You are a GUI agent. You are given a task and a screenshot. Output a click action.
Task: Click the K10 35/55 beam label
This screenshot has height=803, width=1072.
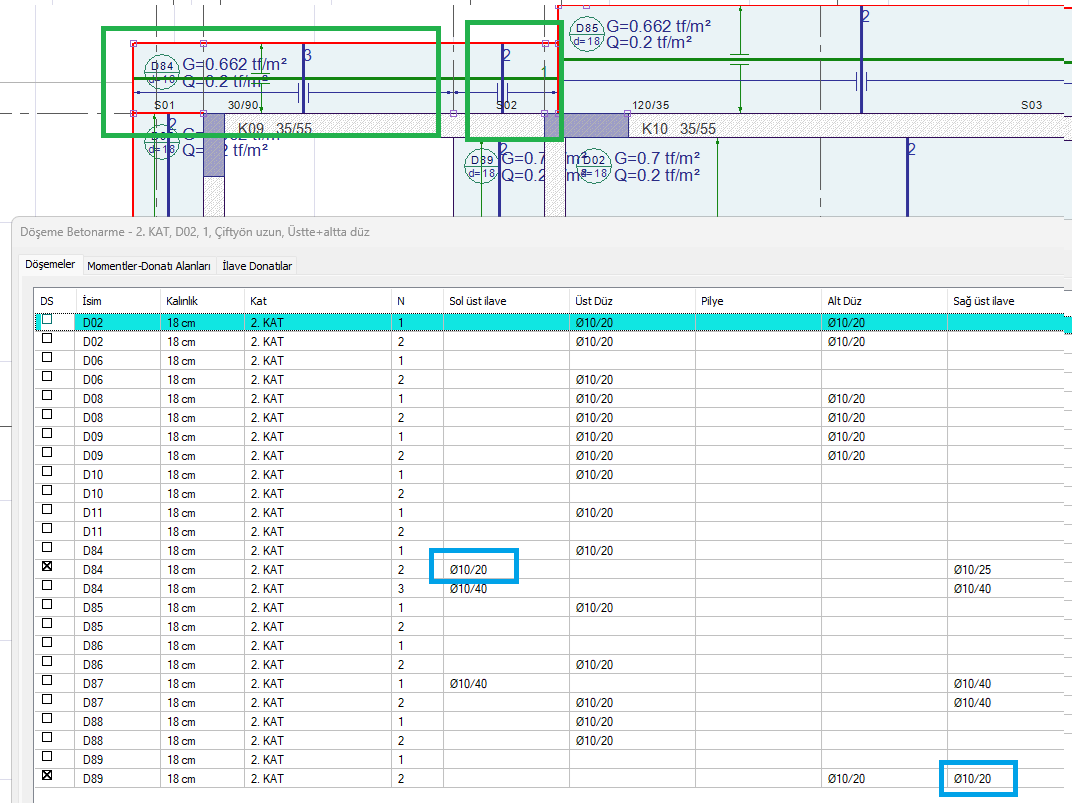679,129
